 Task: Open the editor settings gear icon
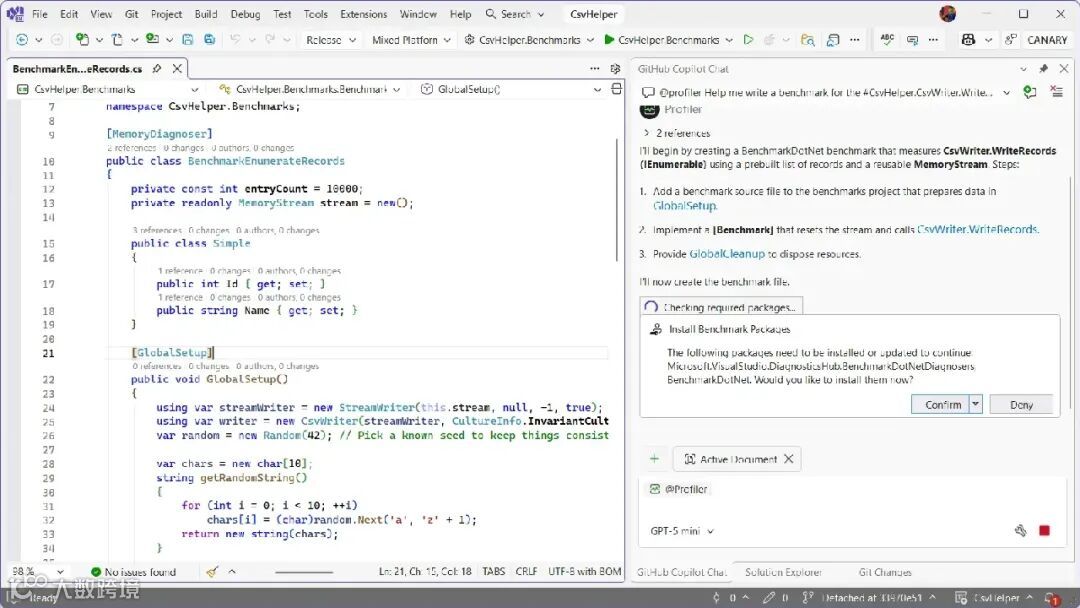tap(615, 69)
